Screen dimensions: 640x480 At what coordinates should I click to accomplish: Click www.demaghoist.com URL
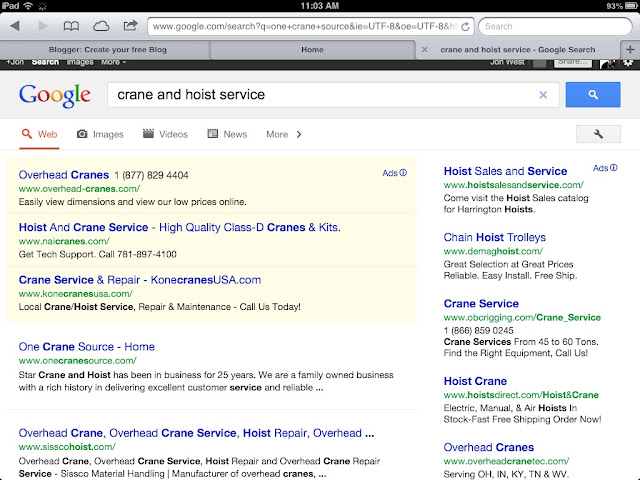(493, 251)
